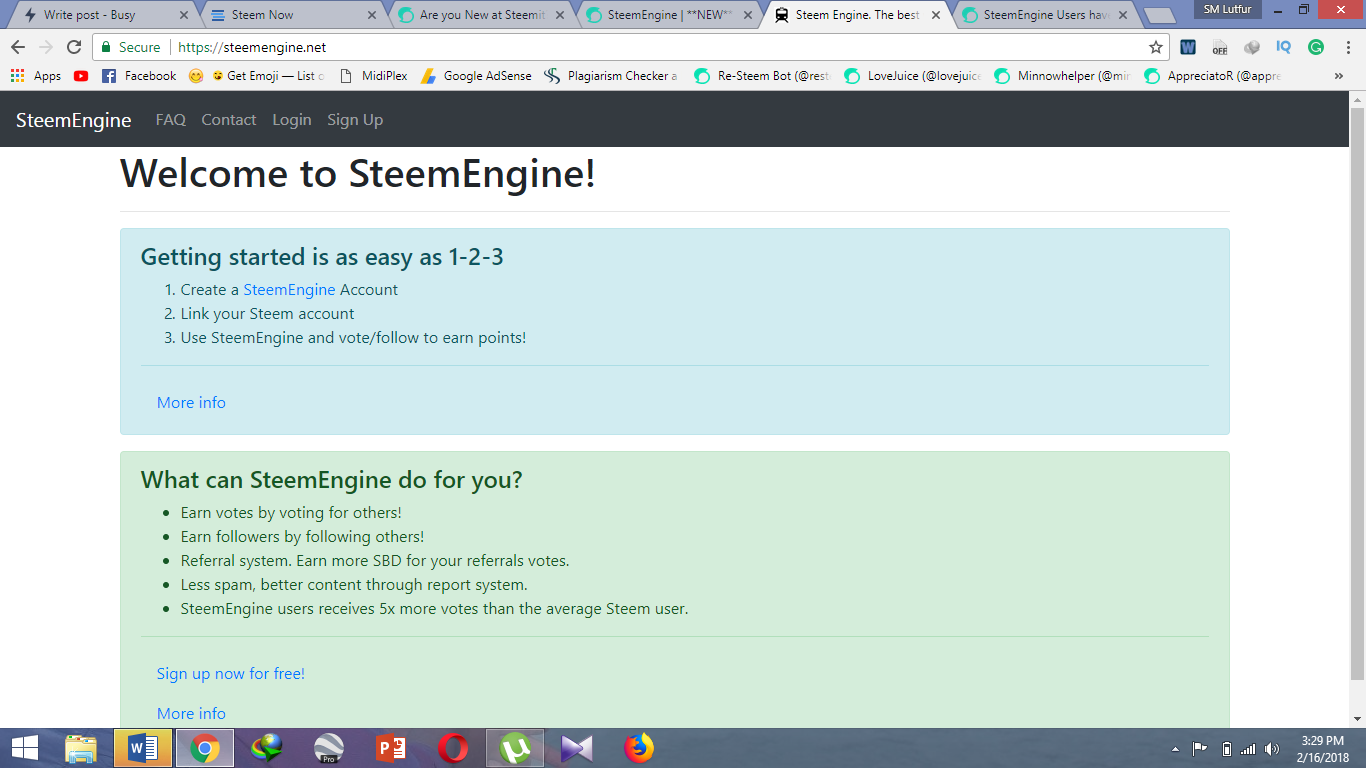
Task: Show hidden system tray icons
Action: click(x=1175, y=748)
